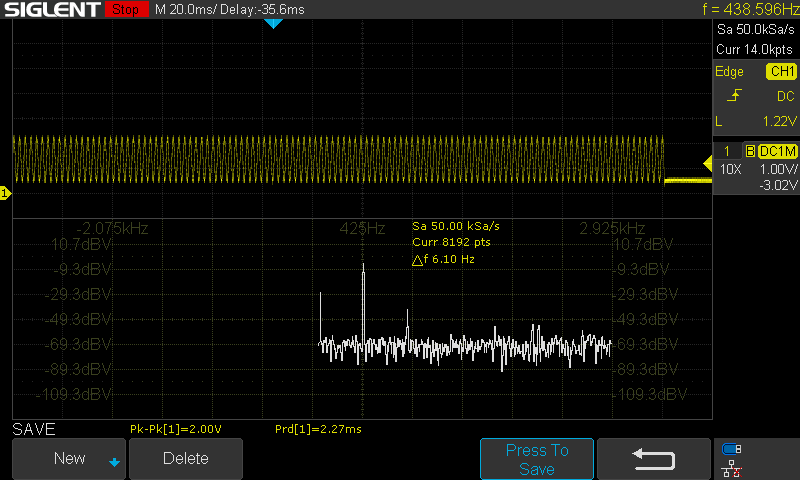
Task: Click the network disconnected status icon
Action: [x=732, y=468]
